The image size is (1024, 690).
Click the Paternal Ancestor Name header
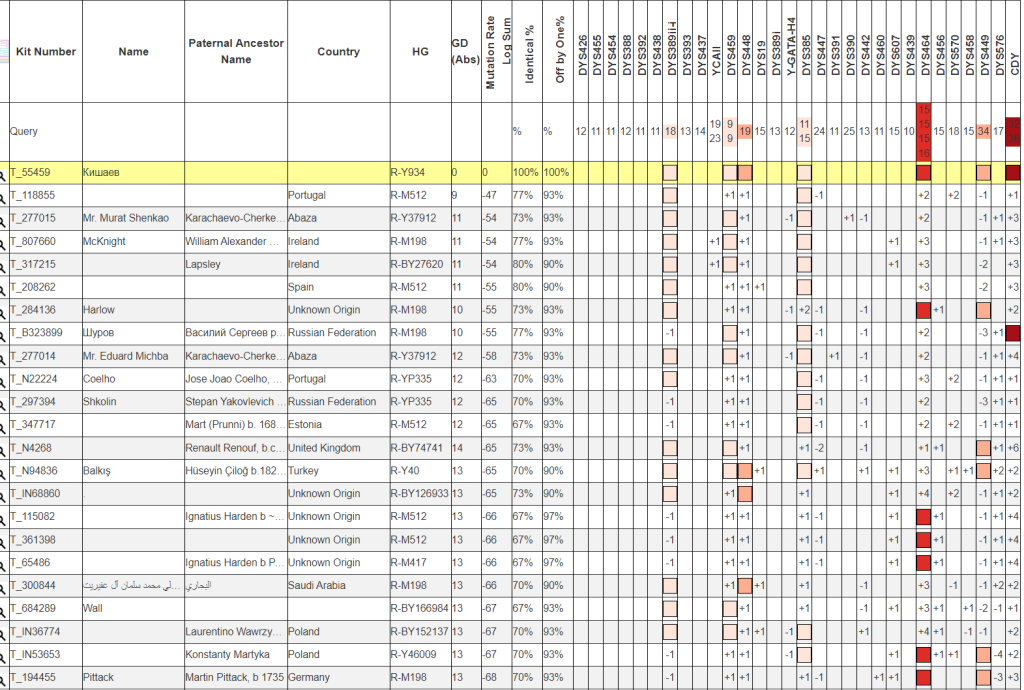[x=236, y=52]
